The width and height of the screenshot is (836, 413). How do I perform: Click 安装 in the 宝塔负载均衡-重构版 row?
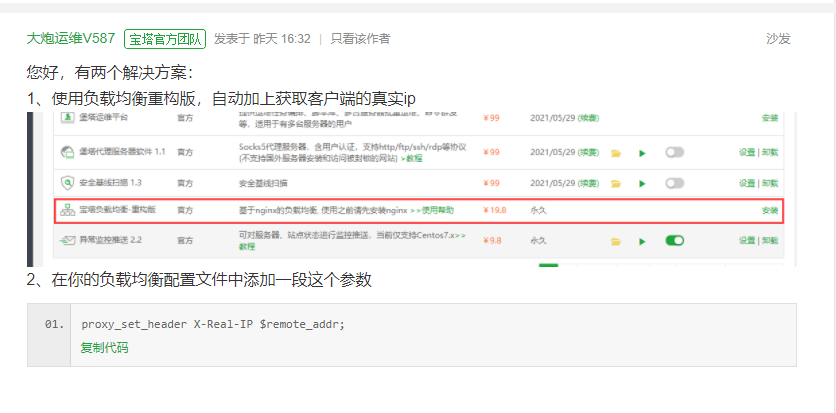(x=770, y=210)
